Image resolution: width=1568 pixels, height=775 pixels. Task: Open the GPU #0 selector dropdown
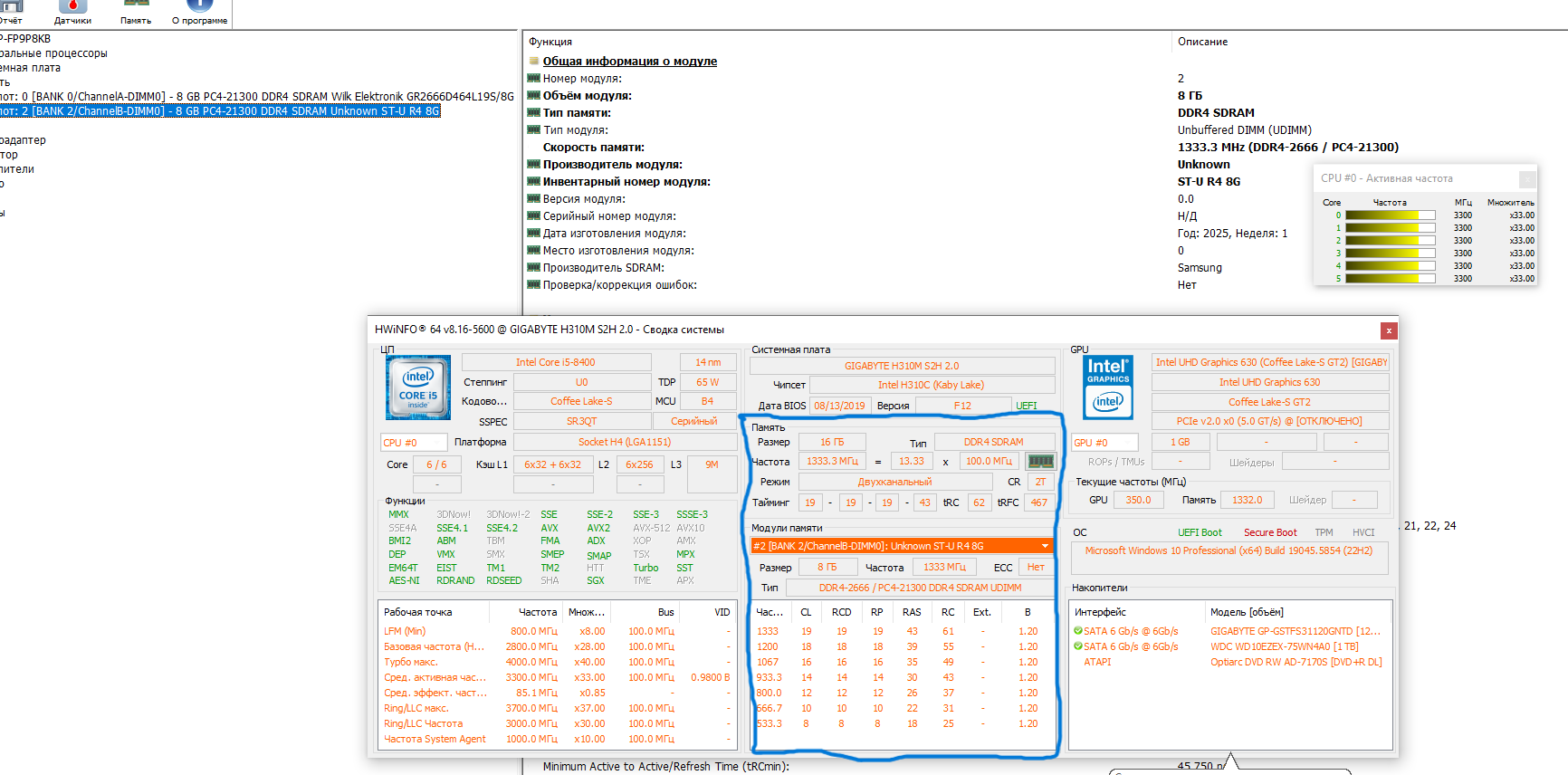pyautogui.click(x=1104, y=443)
